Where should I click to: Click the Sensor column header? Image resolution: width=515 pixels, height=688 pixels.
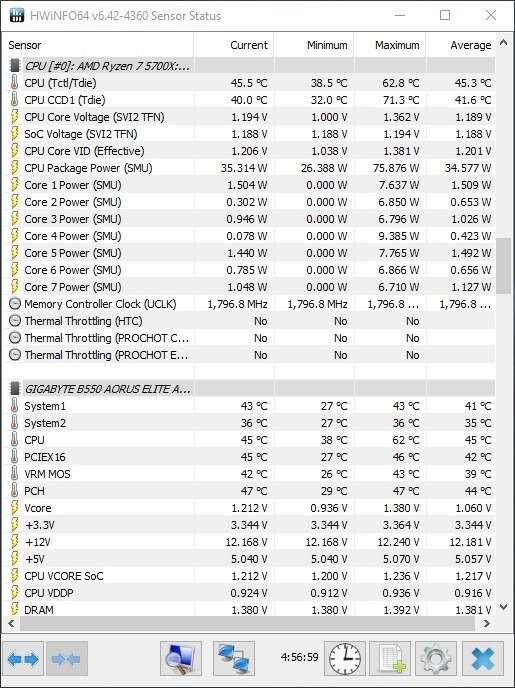tap(100, 45)
